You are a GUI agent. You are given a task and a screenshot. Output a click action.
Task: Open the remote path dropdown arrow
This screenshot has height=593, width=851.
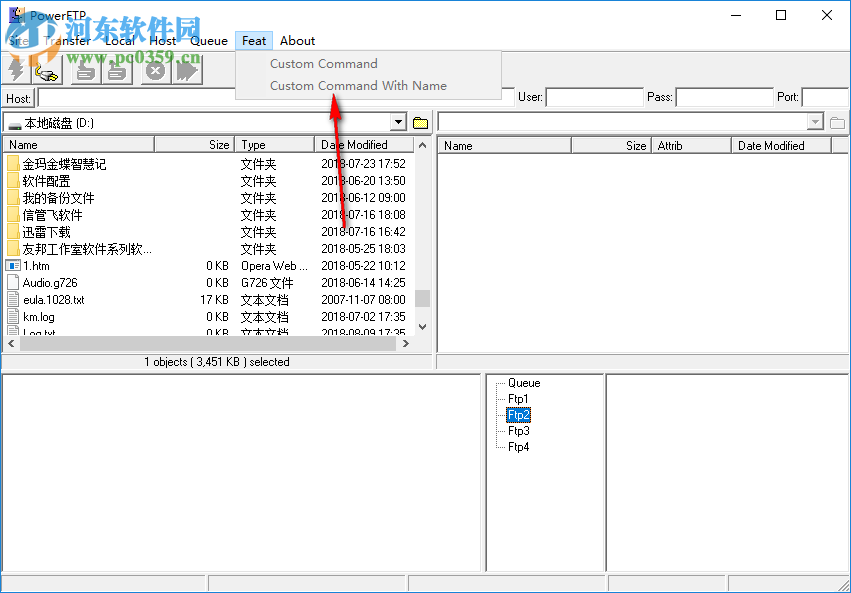tap(818, 122)
